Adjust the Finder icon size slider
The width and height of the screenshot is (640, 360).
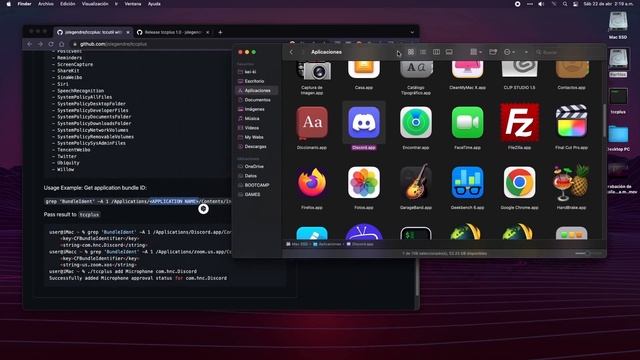click(x=588, y=253)
